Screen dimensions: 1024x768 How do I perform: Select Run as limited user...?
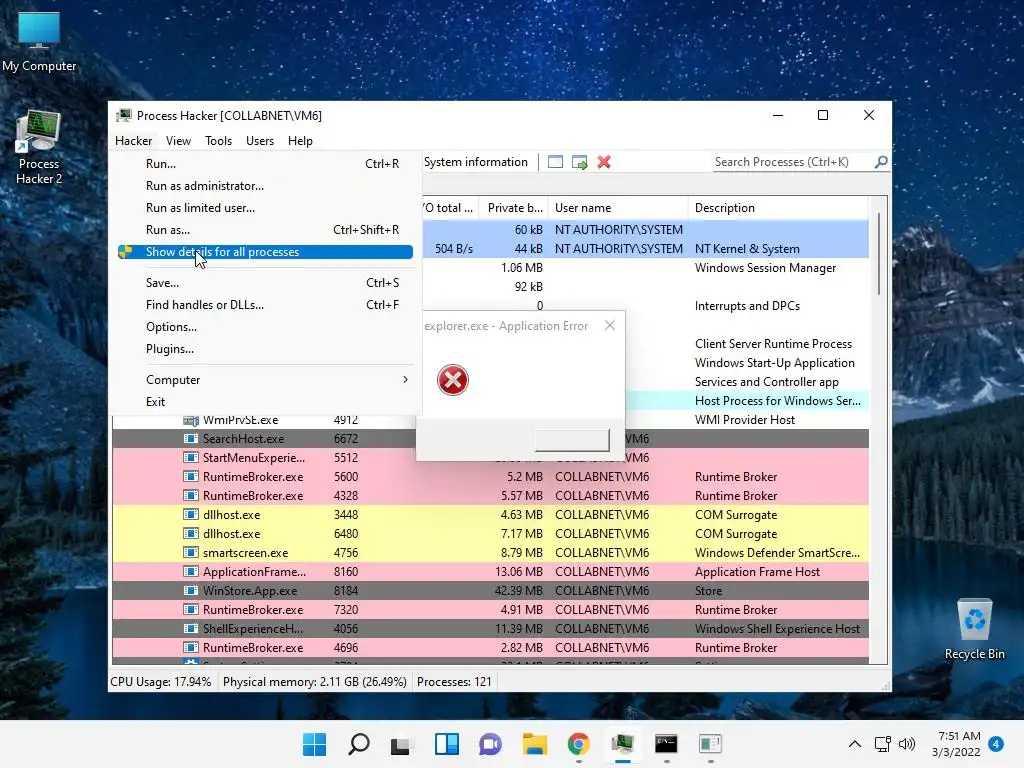coord(265,208)
